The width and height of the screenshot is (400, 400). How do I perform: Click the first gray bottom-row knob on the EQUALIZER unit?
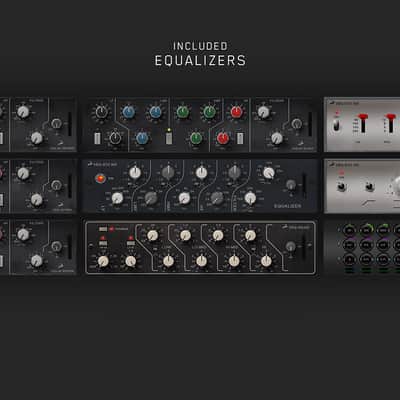click(151, 198)
